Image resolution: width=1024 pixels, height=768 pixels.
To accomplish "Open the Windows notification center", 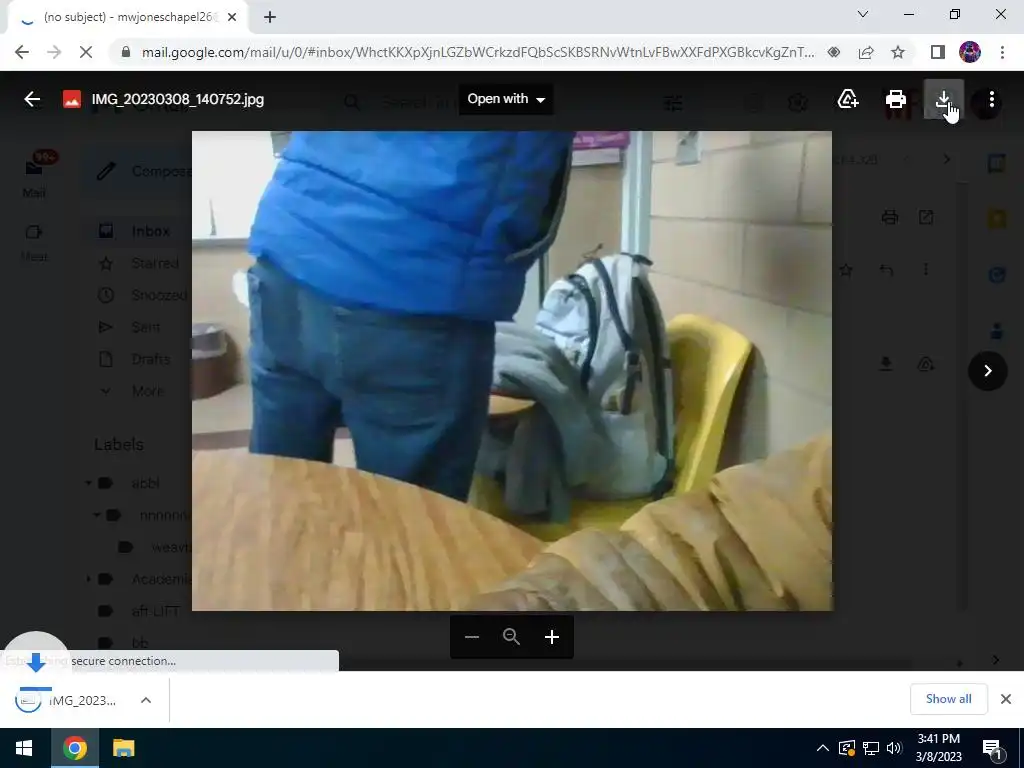I will tap(993, 748).
